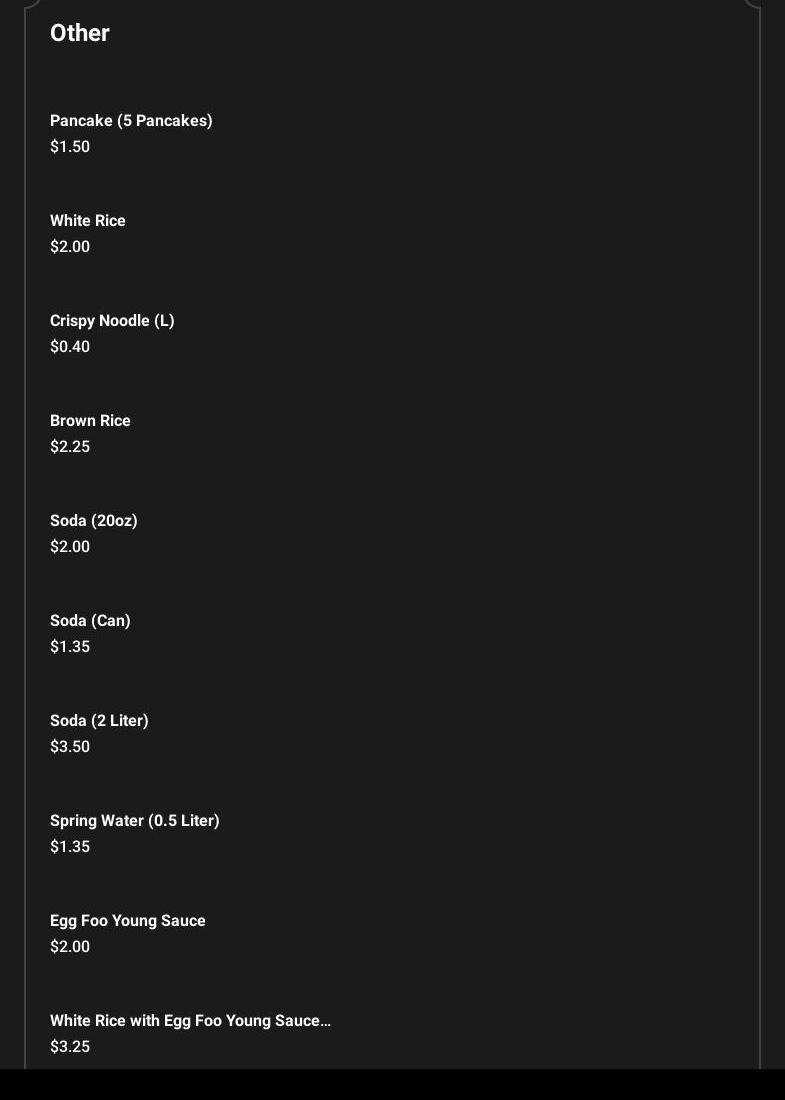Click the $1.50 price under Pancake
The image size is (785, 1100).
pos(70,147)
